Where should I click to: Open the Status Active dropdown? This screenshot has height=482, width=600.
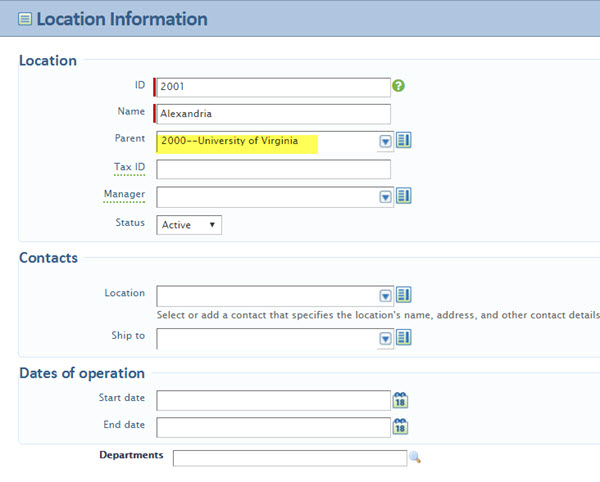click(190, 225)
